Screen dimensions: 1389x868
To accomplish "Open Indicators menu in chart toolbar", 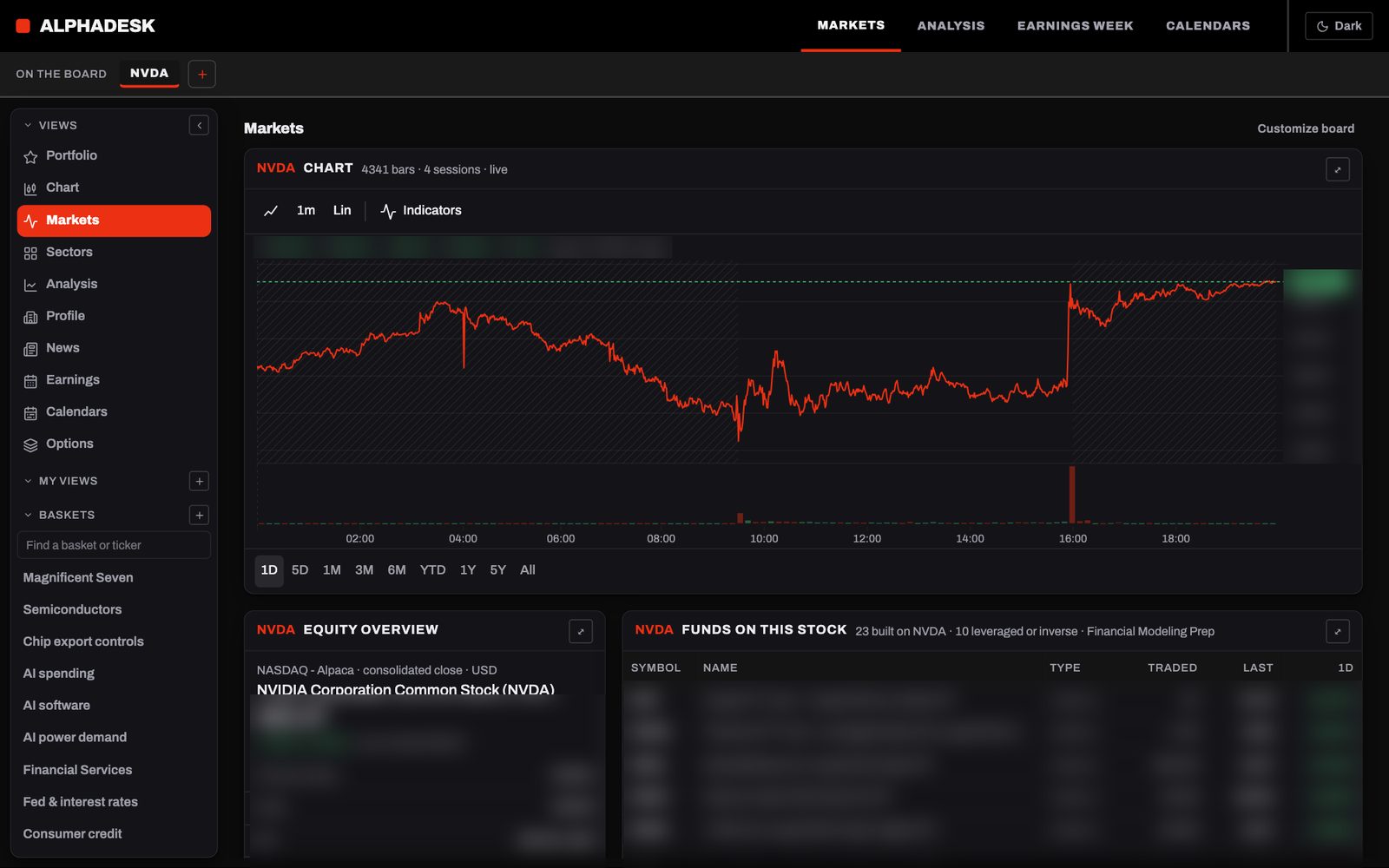I will [x=421, y=210].
